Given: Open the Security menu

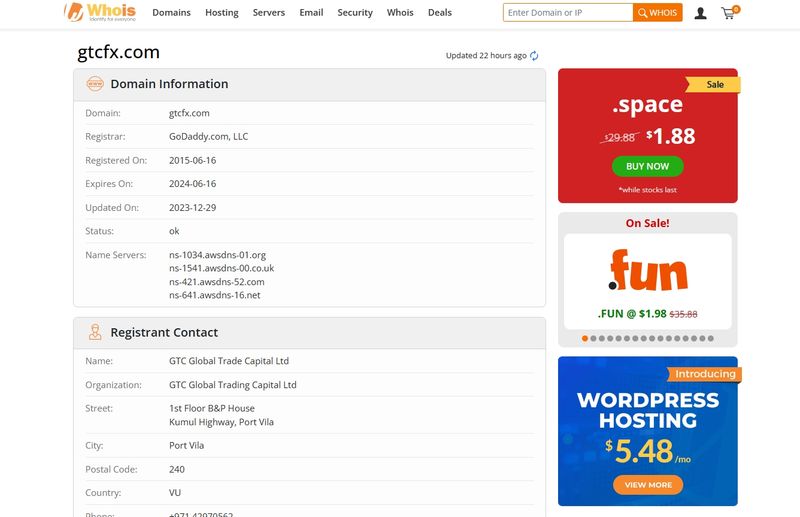Looking at the screenshot, I should [x=355, y=13].
